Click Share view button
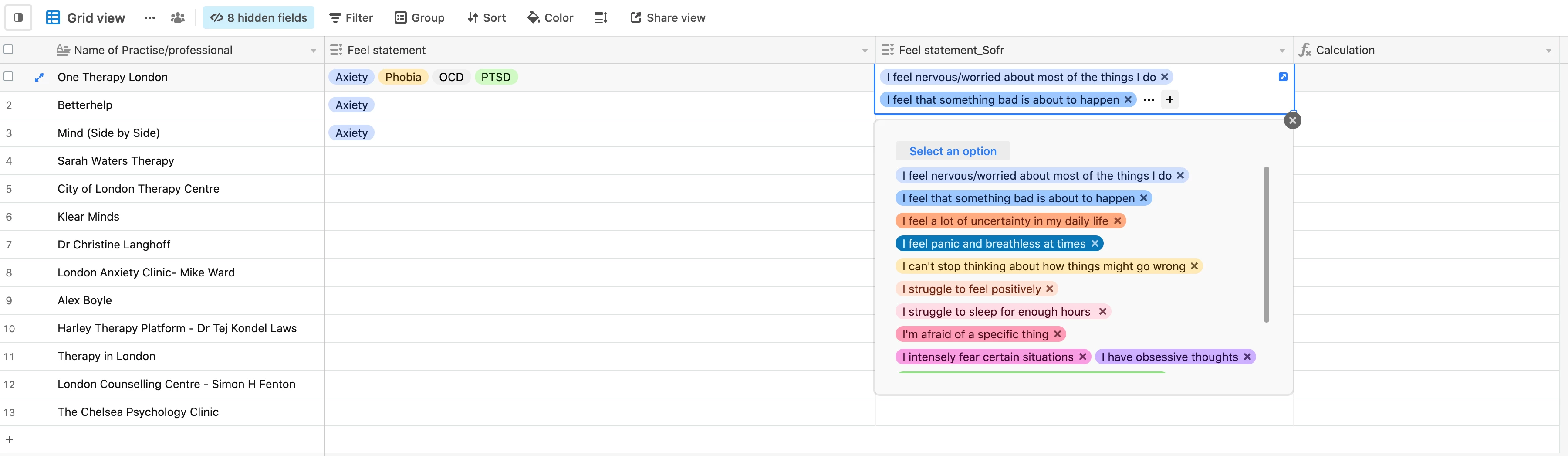This screenshot has width=1568, height=456. pyautogui.click(x=668, y=18)
